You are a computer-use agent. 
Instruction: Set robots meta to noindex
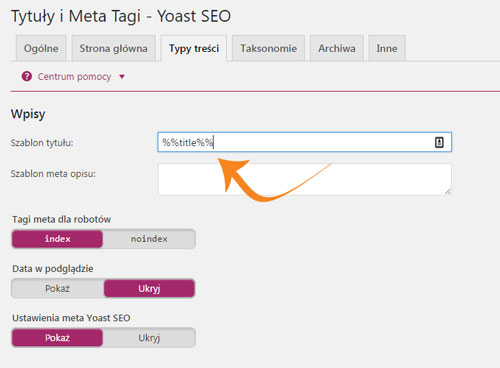149,239
